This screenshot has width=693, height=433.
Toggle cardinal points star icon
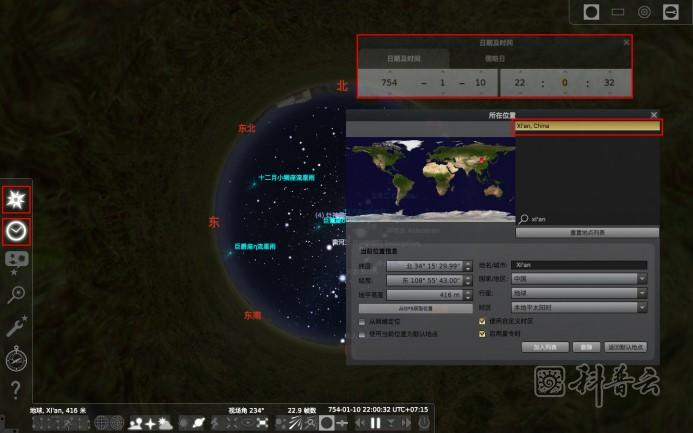[x=150, y=423]
